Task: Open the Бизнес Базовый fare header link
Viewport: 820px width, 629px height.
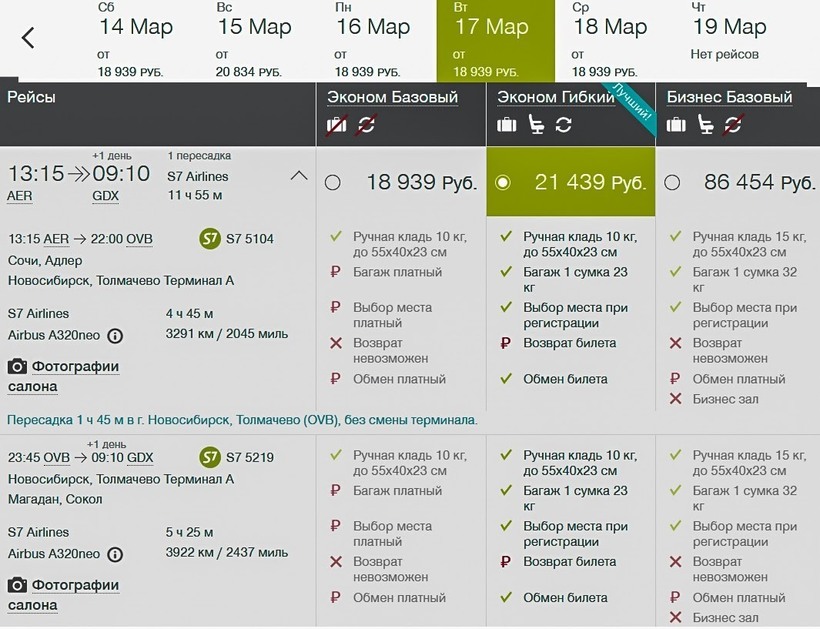Action: point(729,97)
